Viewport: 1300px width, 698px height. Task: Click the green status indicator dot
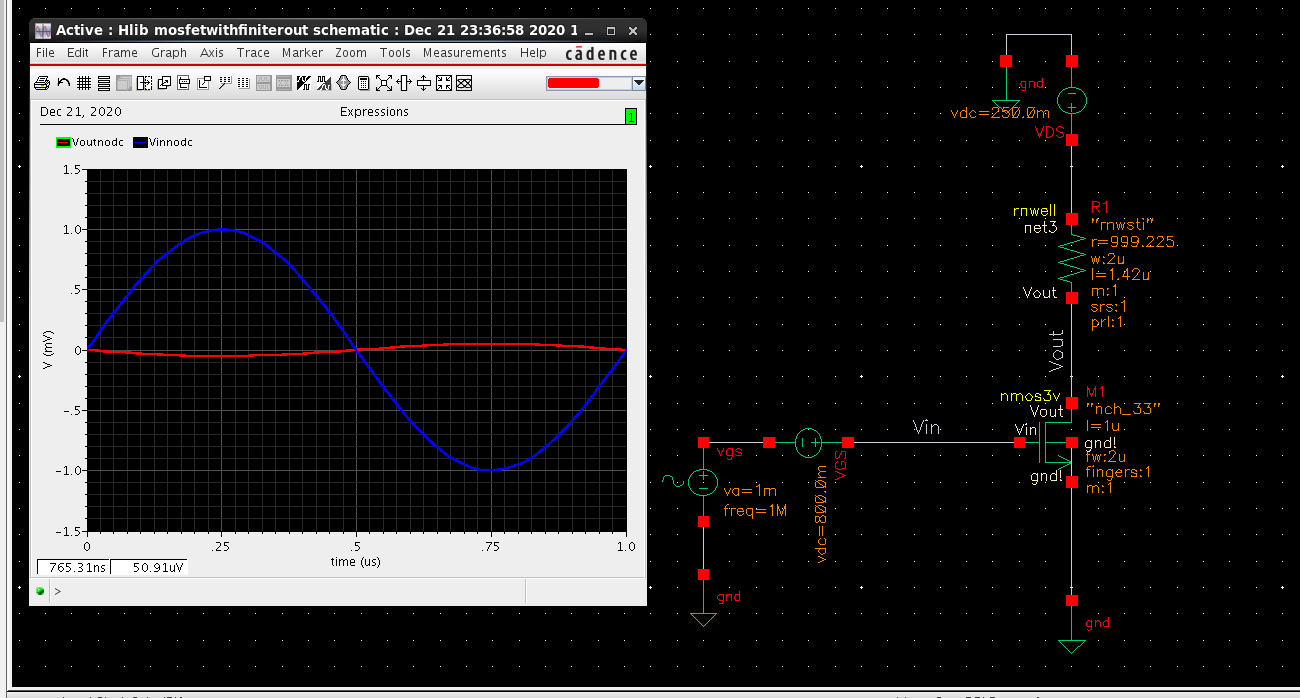[40, 591]
